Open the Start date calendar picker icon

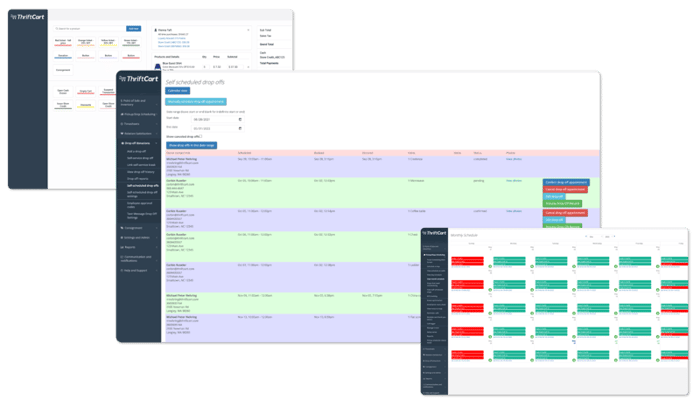239,120
